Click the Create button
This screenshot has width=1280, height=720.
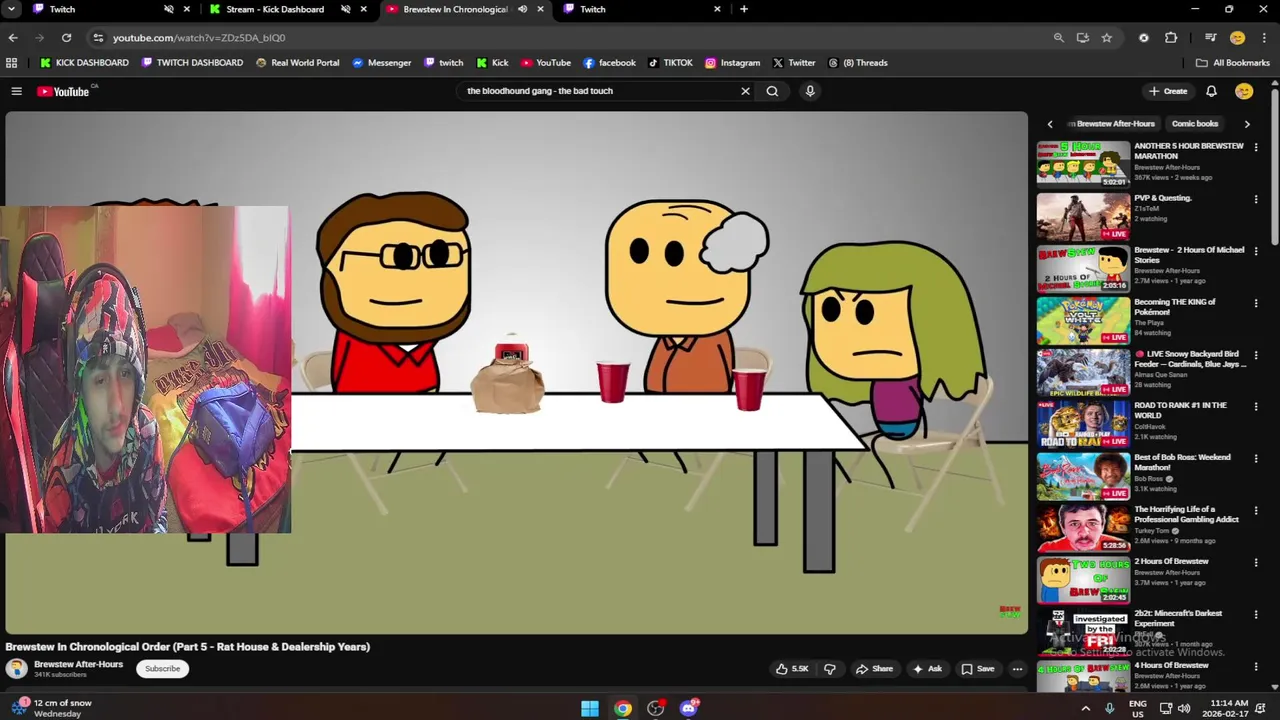(1168, 91)
